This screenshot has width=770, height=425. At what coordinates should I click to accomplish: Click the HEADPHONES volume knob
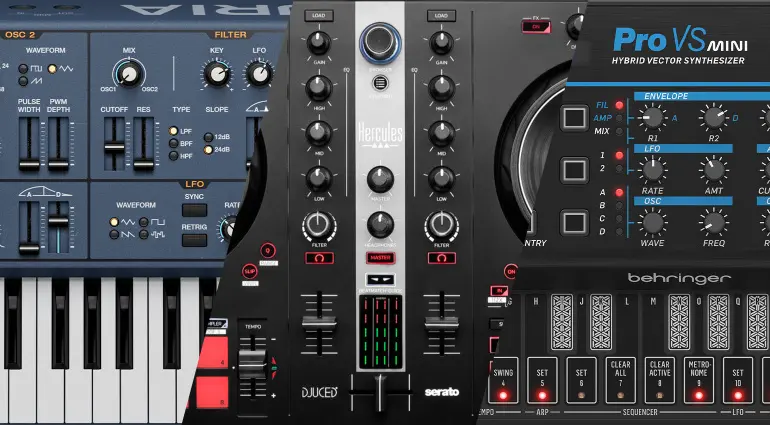click(380, 225)
